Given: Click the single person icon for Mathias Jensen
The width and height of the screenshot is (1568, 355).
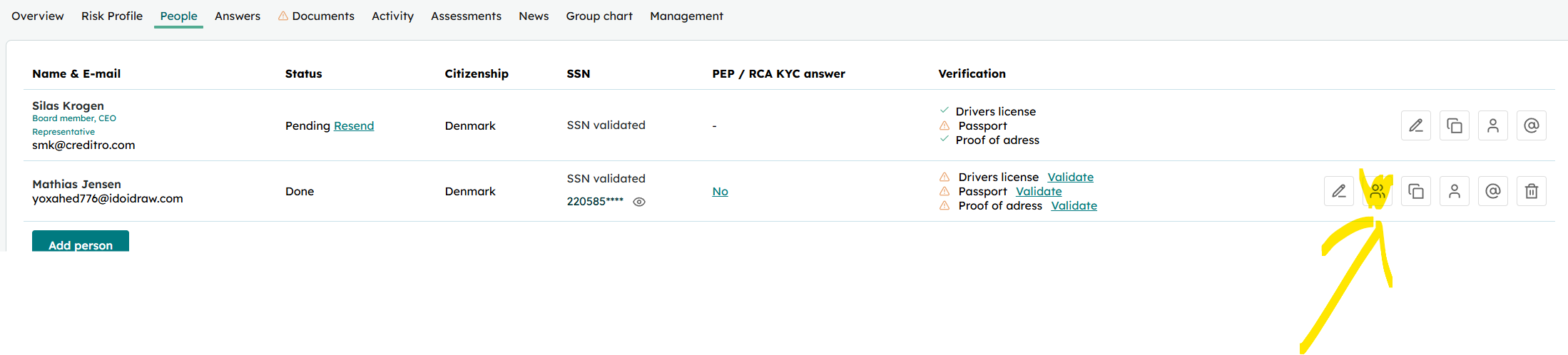Looking at the screenshot, I should pos(1455,191).
